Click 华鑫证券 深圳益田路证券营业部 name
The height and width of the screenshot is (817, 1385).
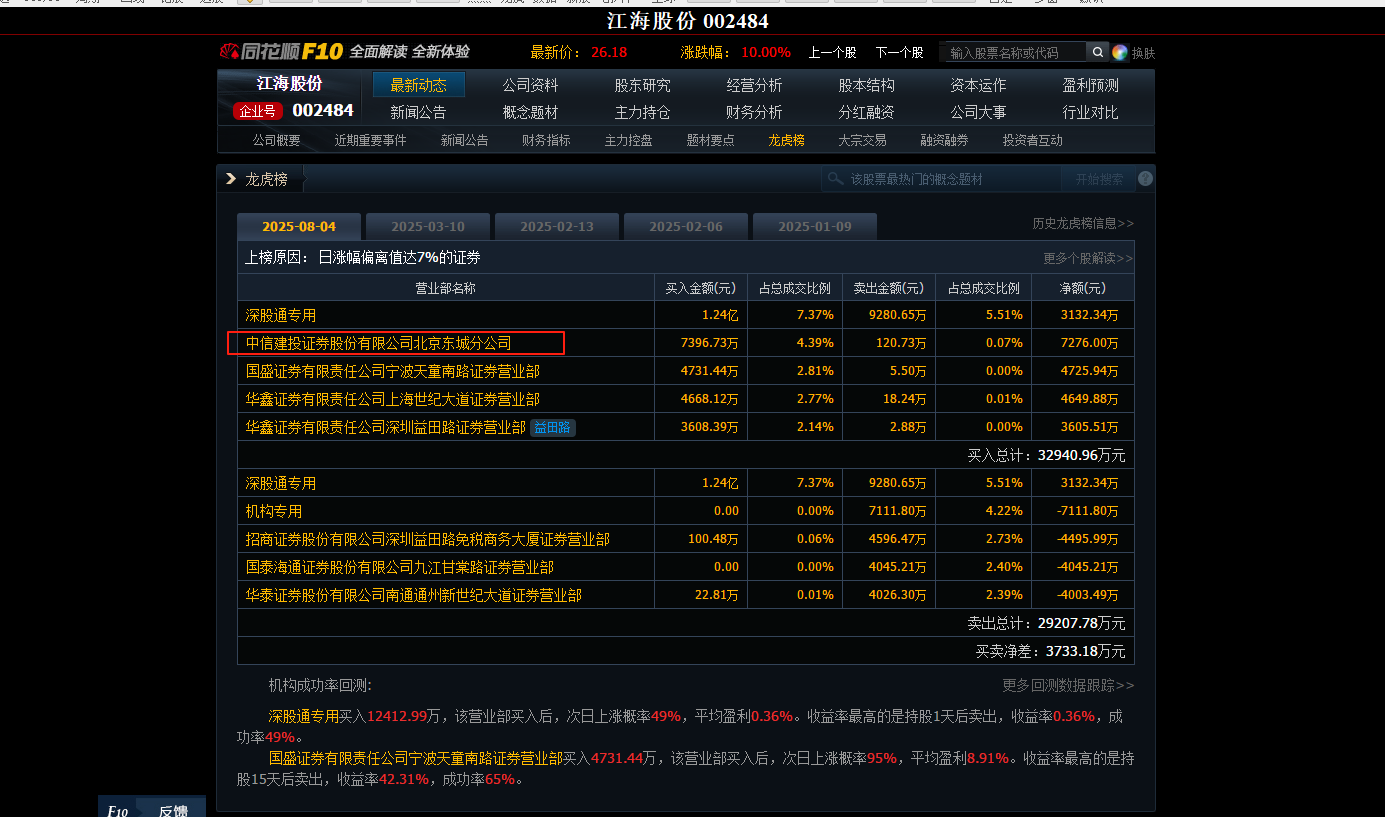point(386,427)
